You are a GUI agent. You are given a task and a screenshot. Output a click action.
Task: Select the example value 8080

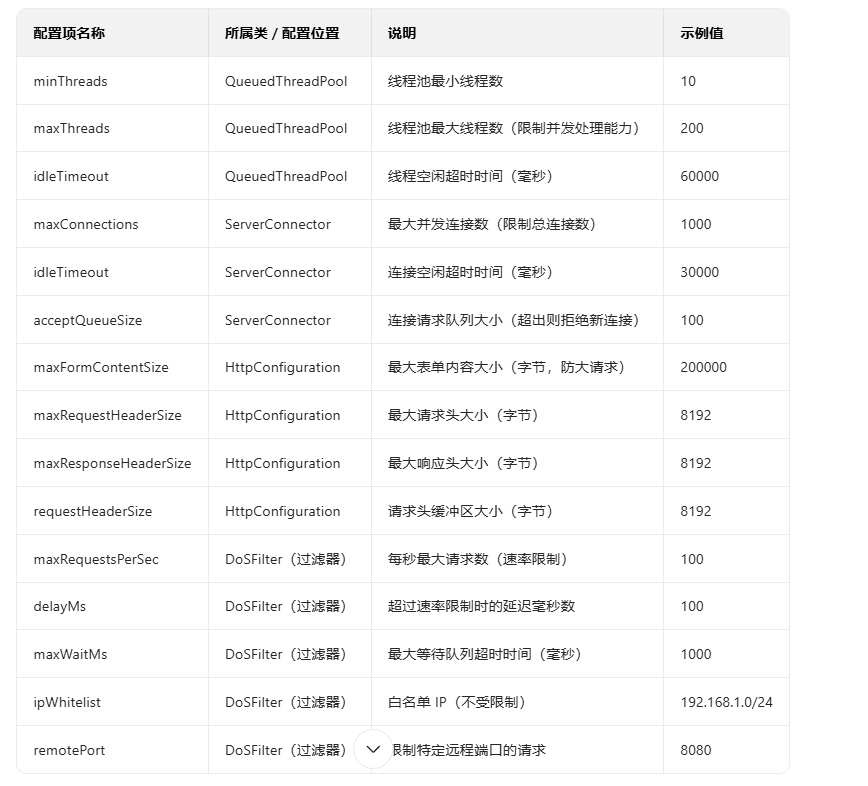point(696,751)
